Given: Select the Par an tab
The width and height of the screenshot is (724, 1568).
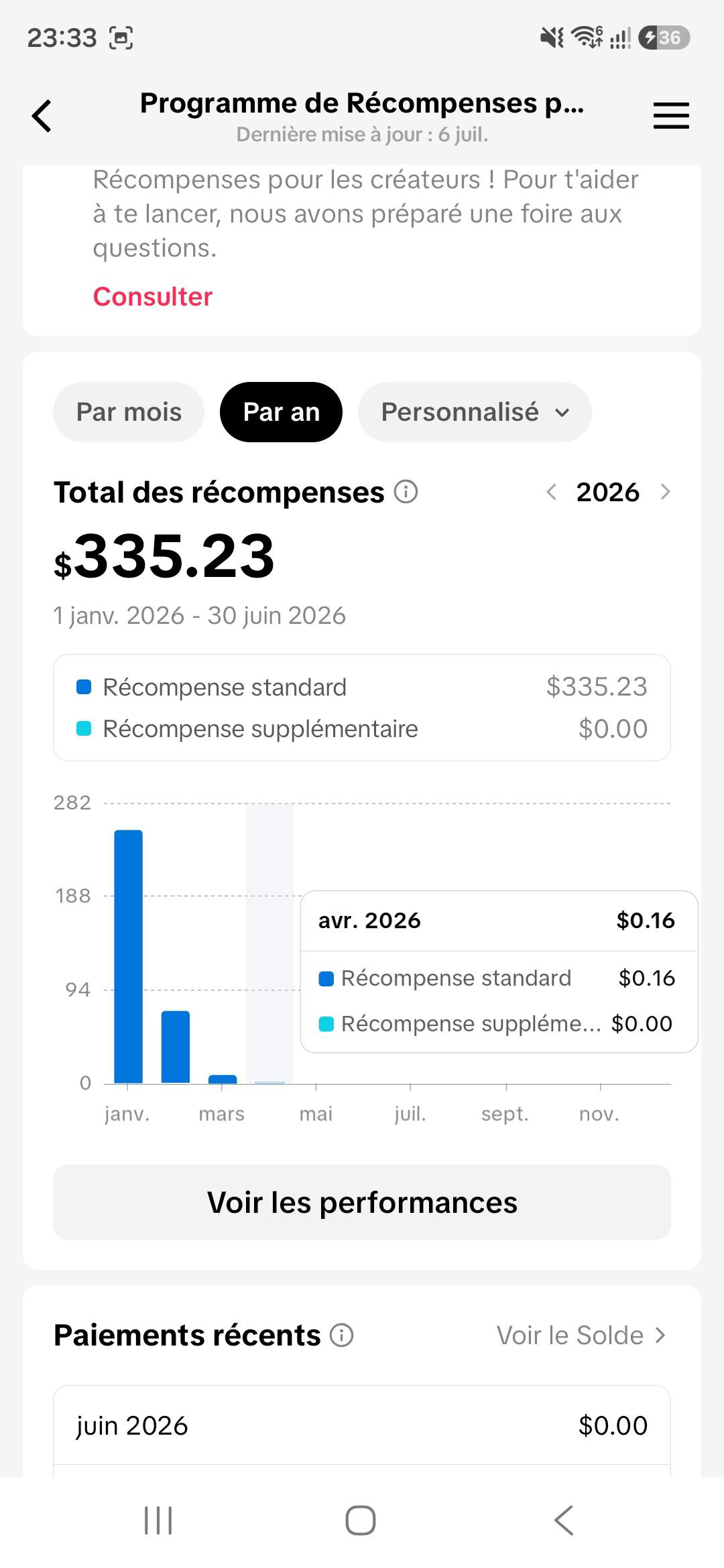Looking at the screenshot, I should point(281,412).
